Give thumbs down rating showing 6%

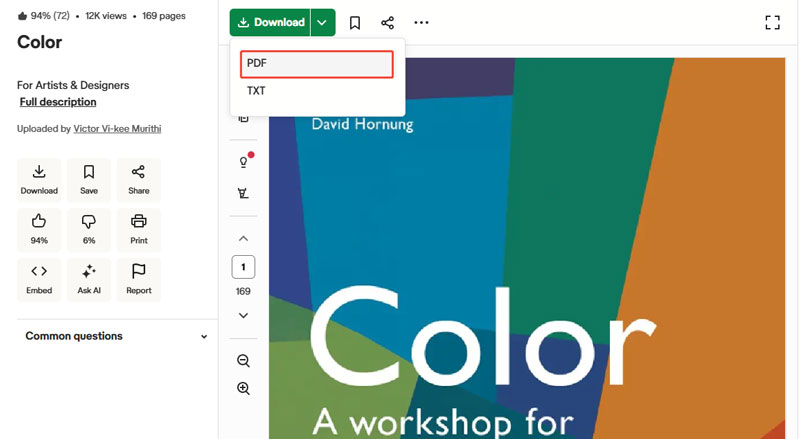point(89,230)
